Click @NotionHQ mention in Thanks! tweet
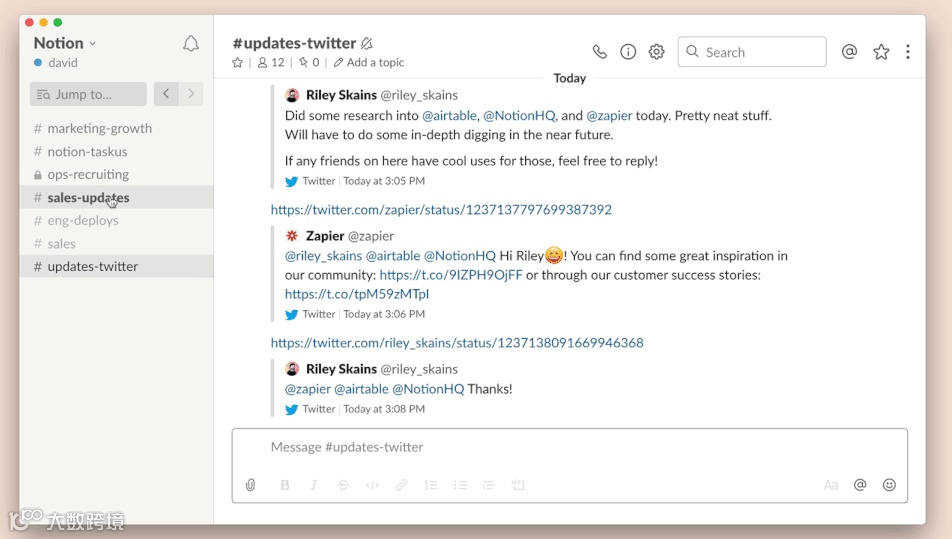 pyautogui.click(x=428, y=389)
